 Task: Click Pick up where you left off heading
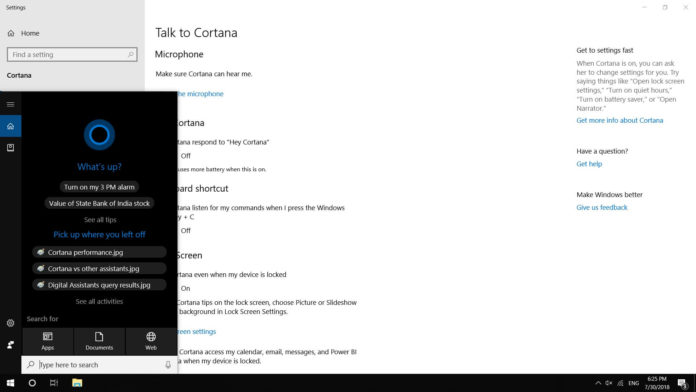99,234
